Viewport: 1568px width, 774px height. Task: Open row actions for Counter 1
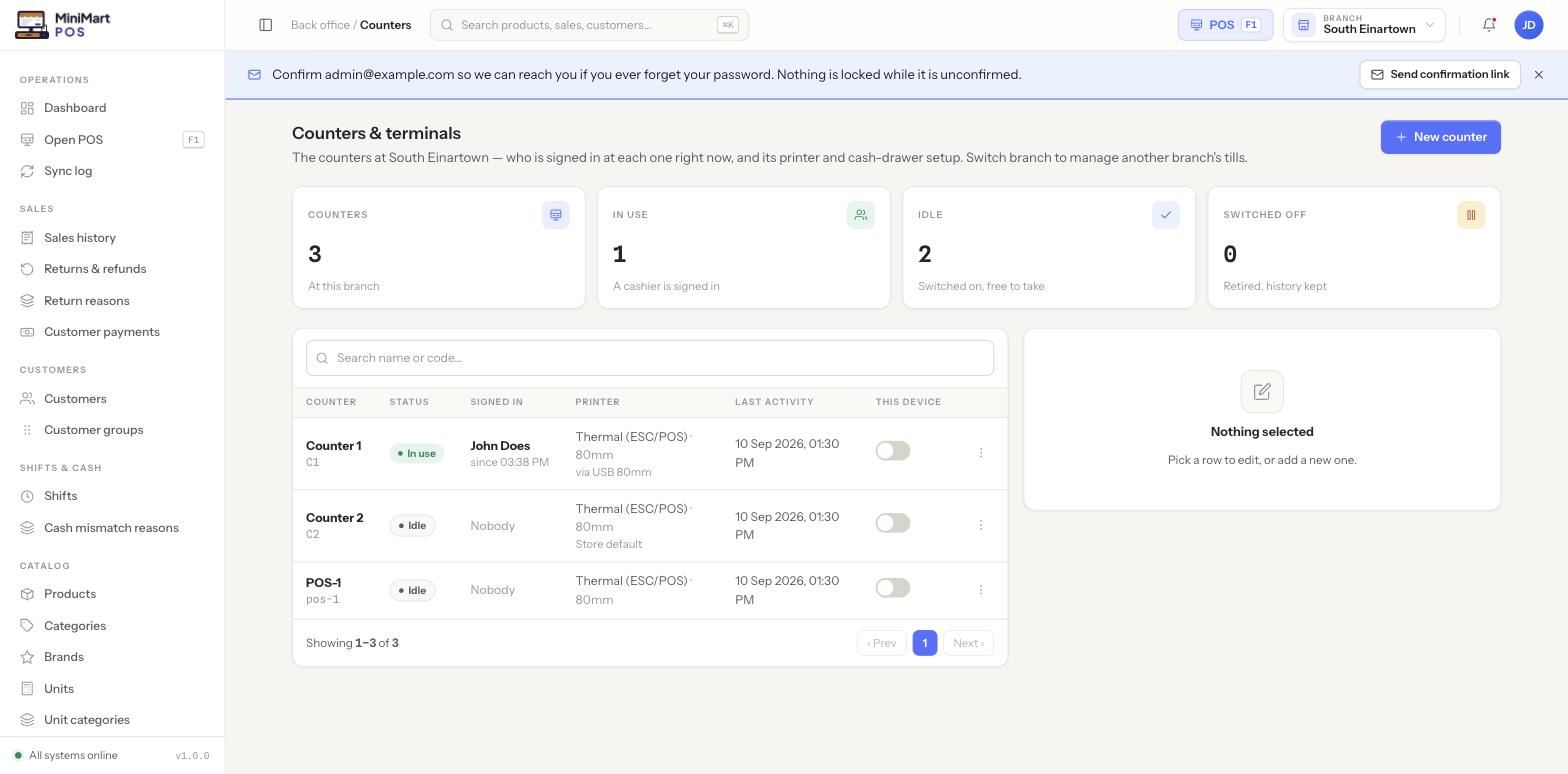[x=981, y=453]
